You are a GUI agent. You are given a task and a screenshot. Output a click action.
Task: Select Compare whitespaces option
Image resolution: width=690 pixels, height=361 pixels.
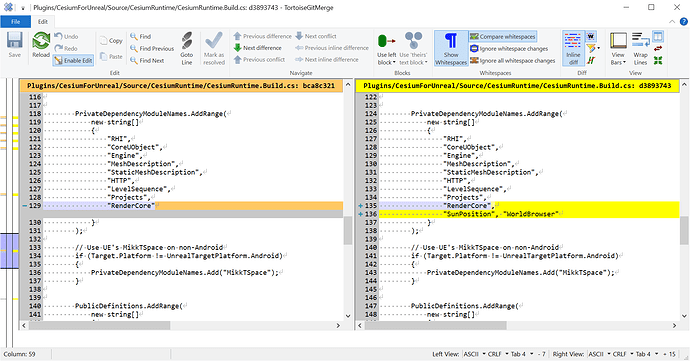point(503,37)
